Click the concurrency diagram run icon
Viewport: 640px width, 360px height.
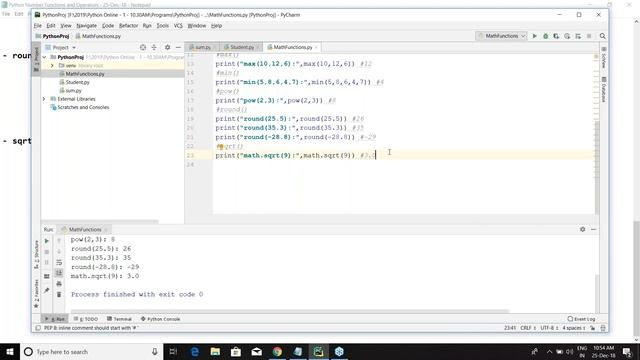click(578, 36)
